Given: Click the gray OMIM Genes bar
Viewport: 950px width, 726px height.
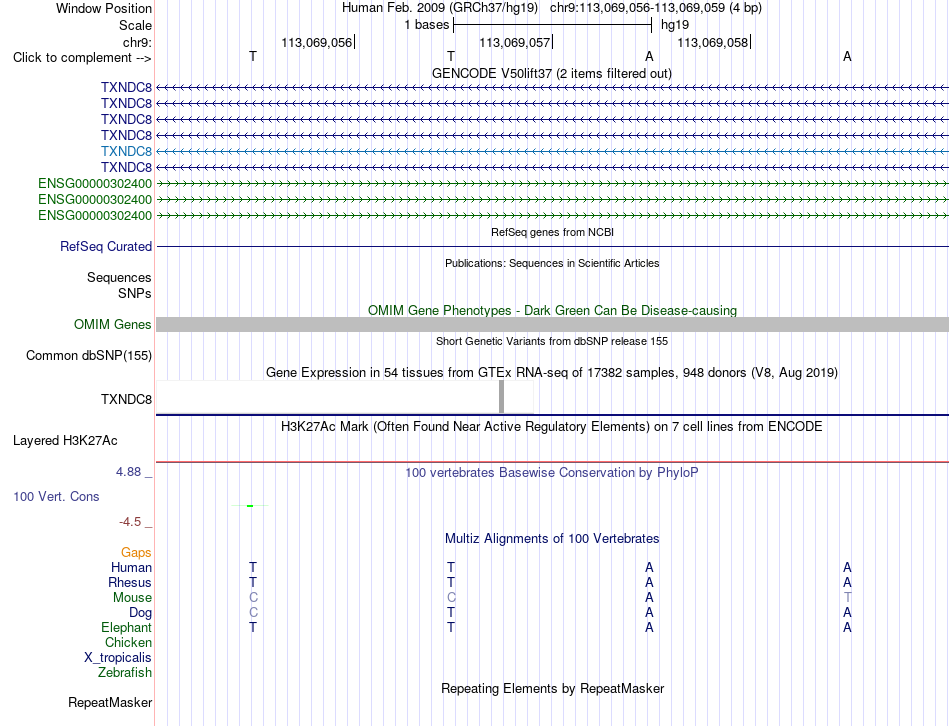Looking at the screenshot, I should (552, 325).
